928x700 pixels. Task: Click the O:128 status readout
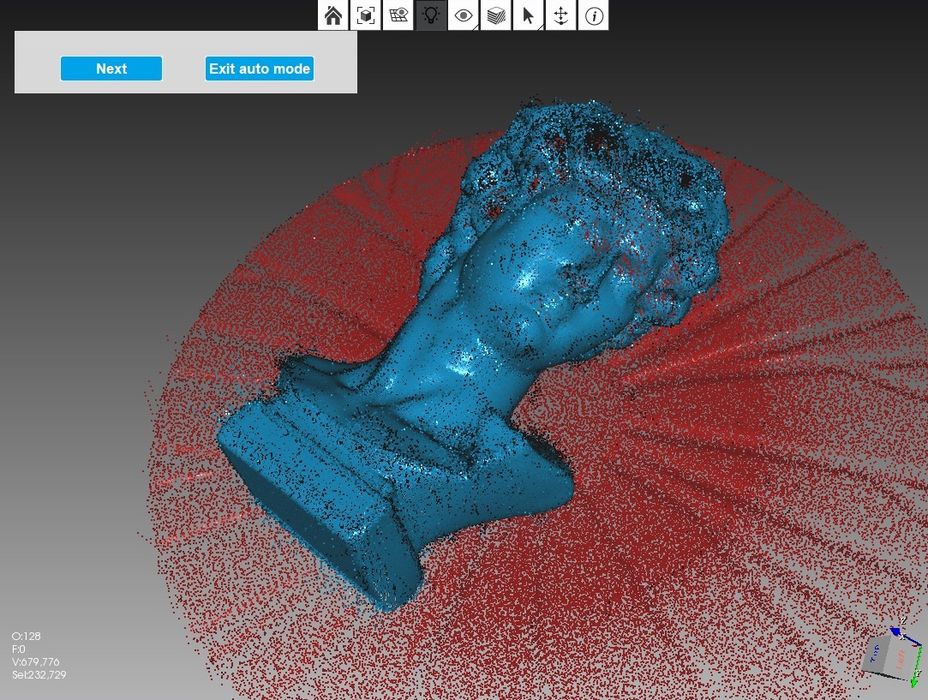pyautogui.click(x=24, y=636)
